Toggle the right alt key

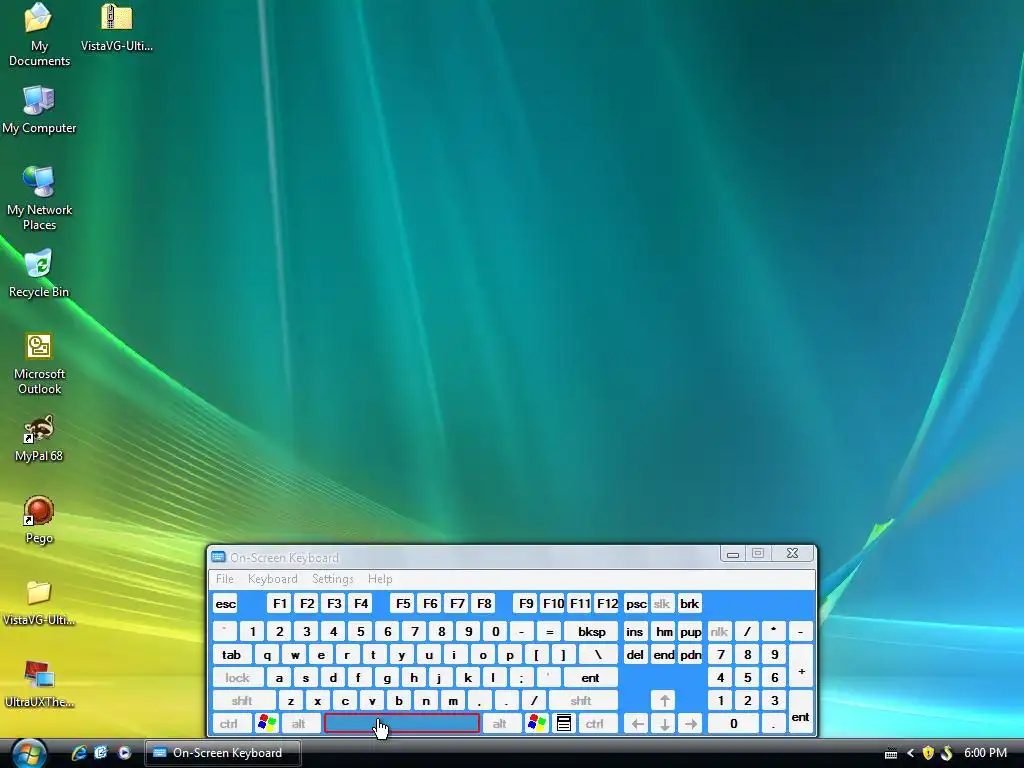tap(500, 723)
